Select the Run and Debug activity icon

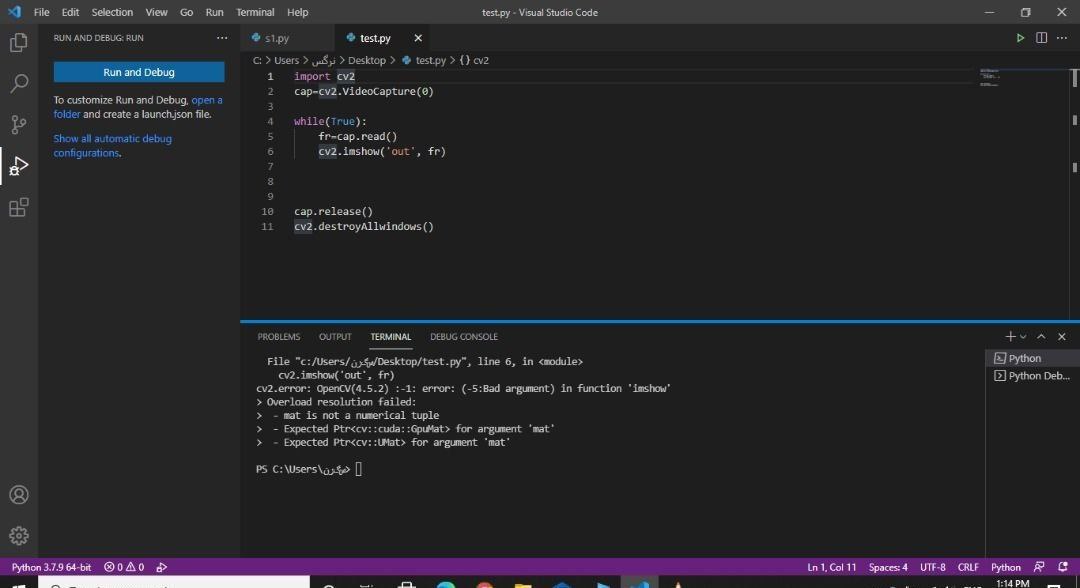pos(19,166)
